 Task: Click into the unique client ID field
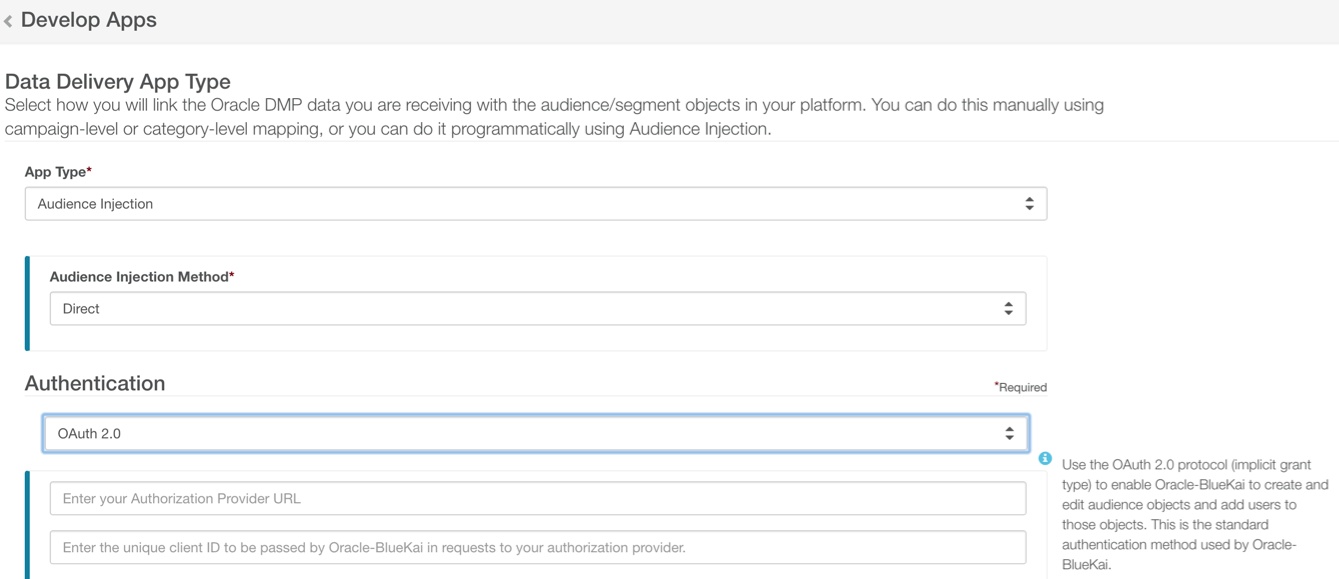point(537,547)
